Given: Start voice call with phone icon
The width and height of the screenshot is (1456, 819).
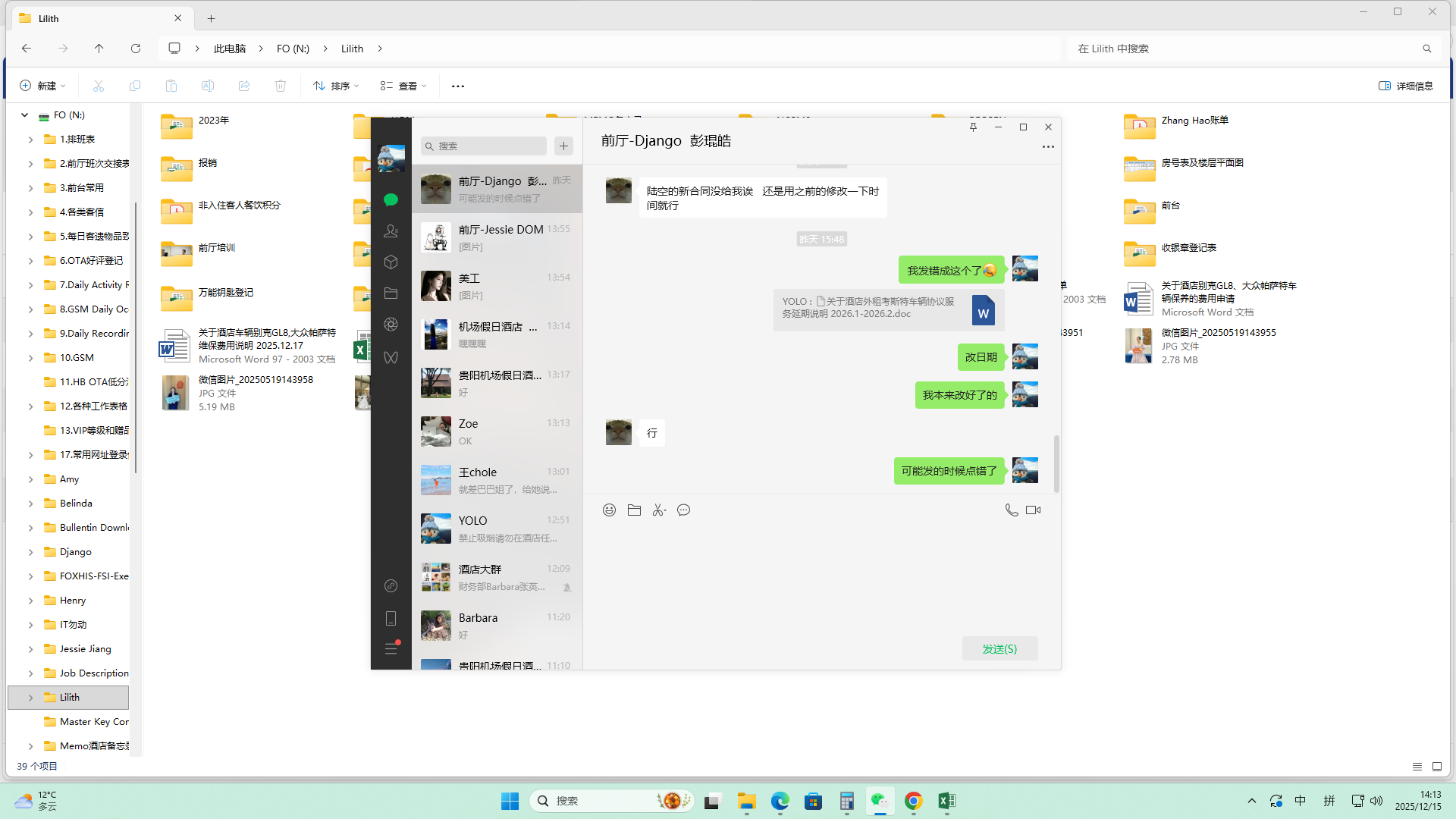Looking at the screenshot, I should point(1011,510).
